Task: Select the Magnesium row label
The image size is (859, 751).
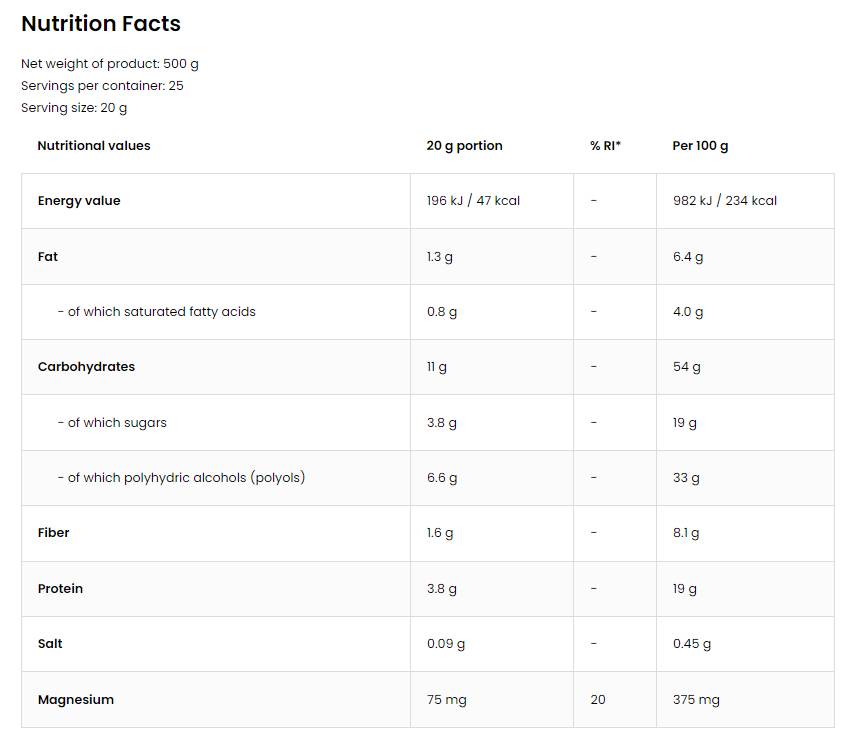Action: [x=76, y=700]
